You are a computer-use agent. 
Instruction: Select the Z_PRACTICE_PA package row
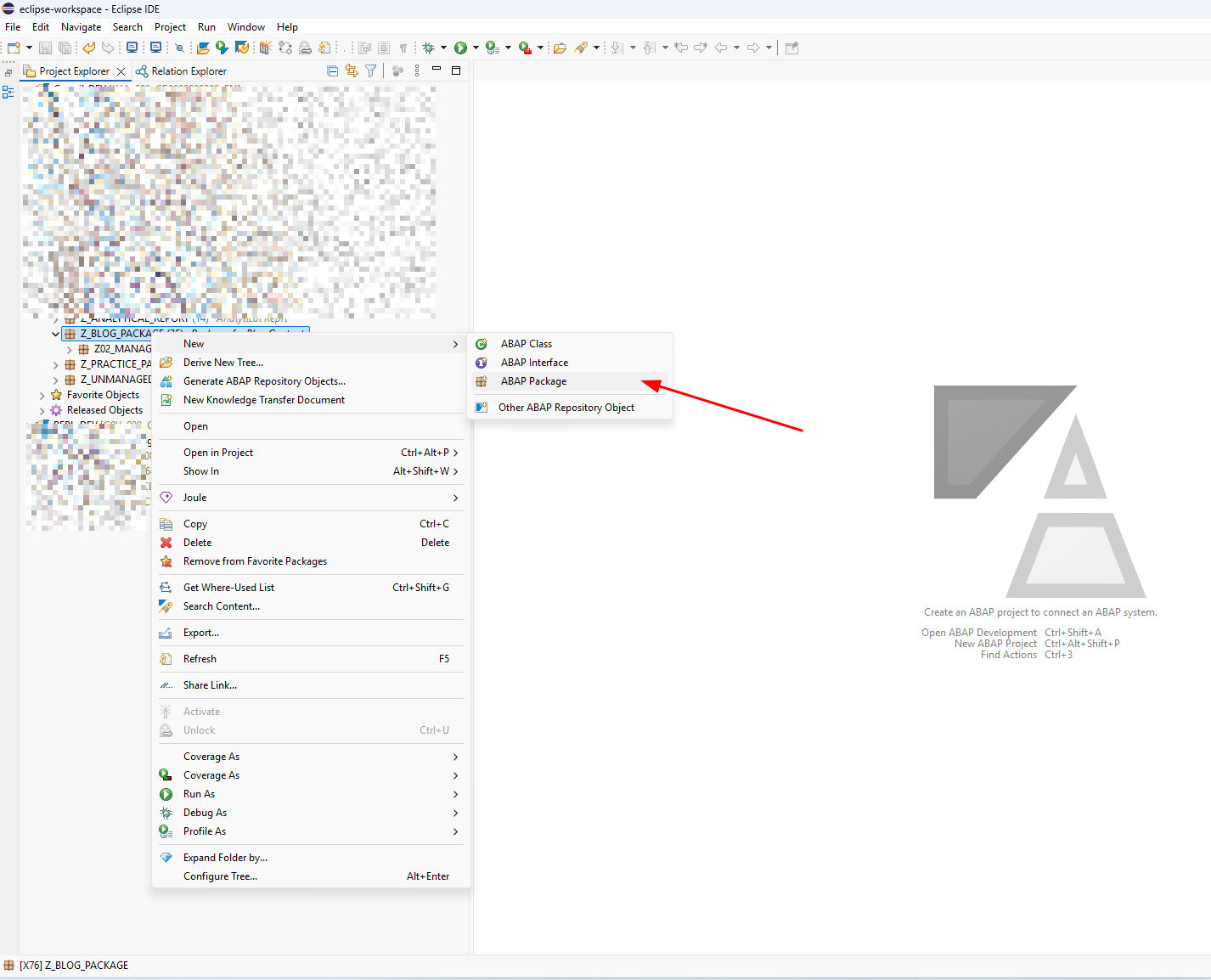[x=108, y=364]
